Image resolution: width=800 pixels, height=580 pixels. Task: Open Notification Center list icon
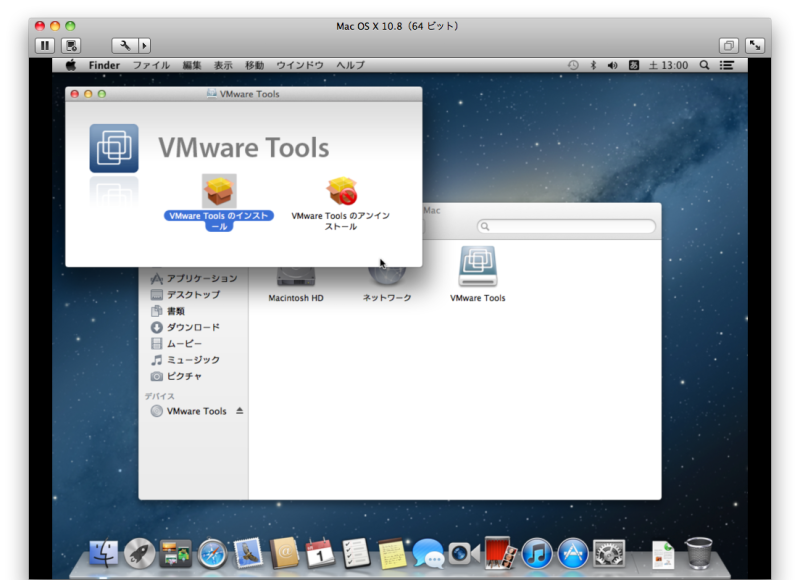[x=727, y=65]
